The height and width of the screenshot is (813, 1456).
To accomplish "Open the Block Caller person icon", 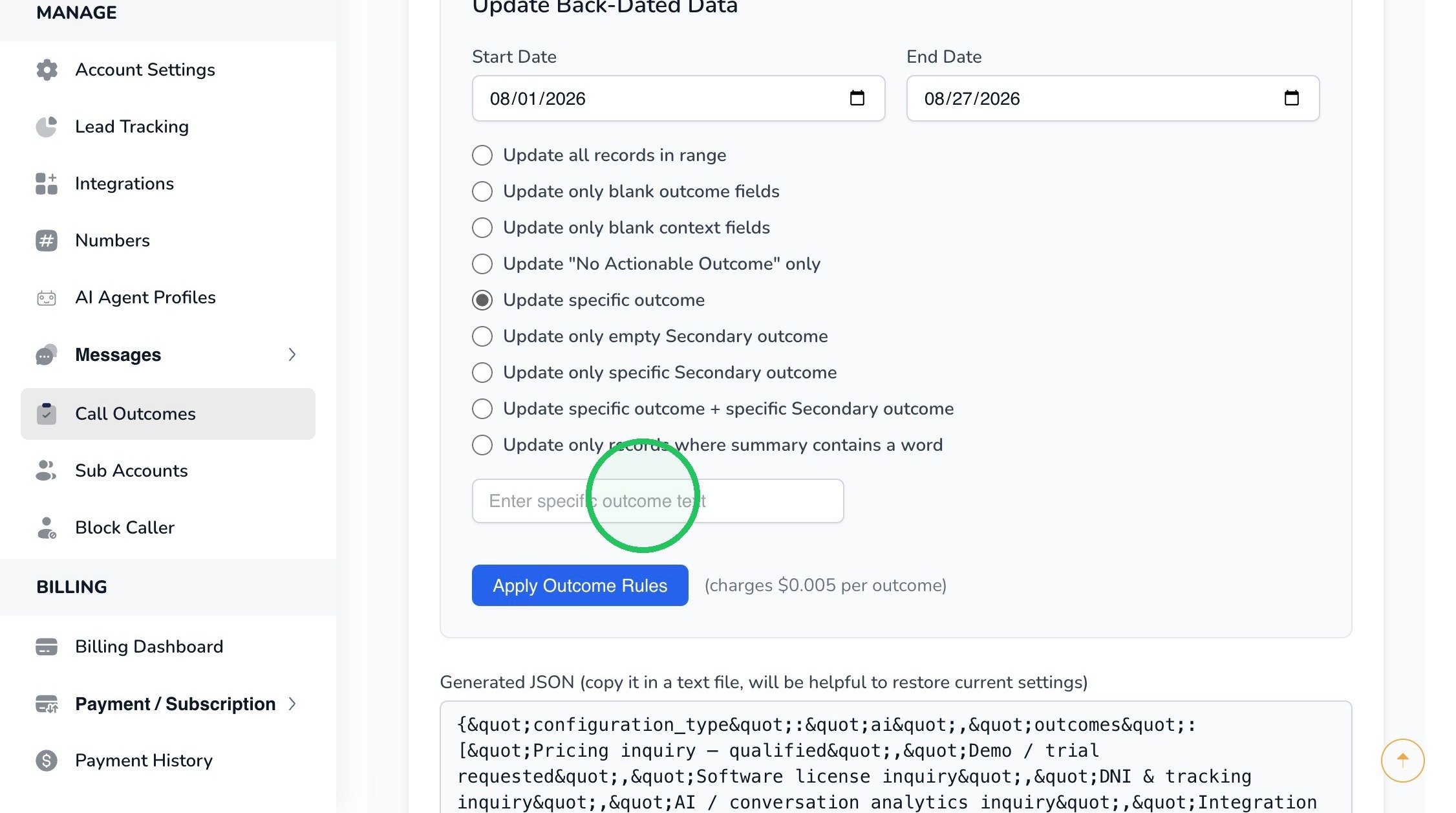I will point(47,528).
